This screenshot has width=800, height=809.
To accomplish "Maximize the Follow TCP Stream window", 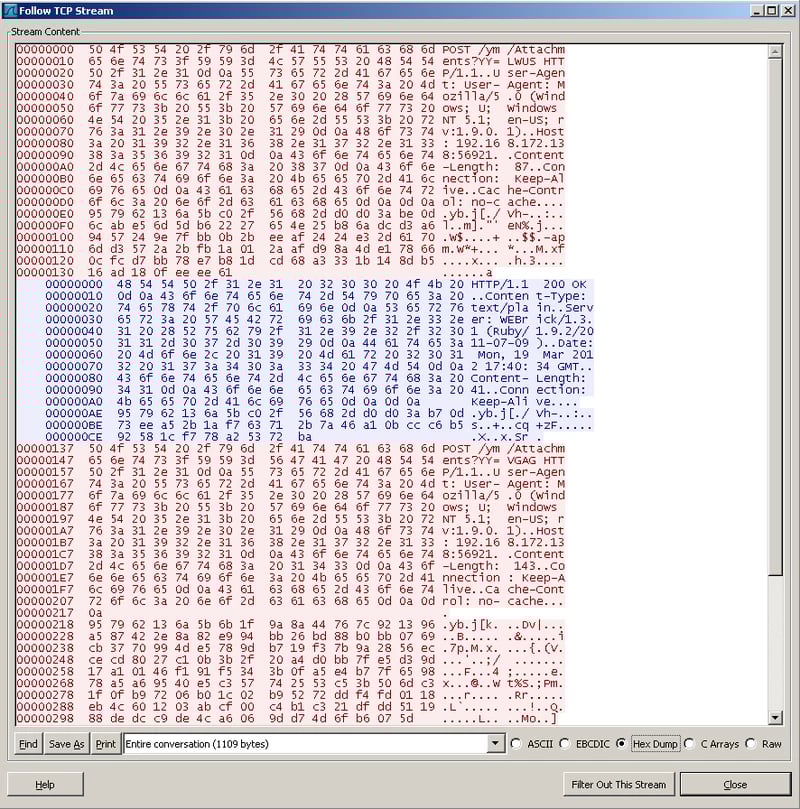I will [x=771, y=10].
